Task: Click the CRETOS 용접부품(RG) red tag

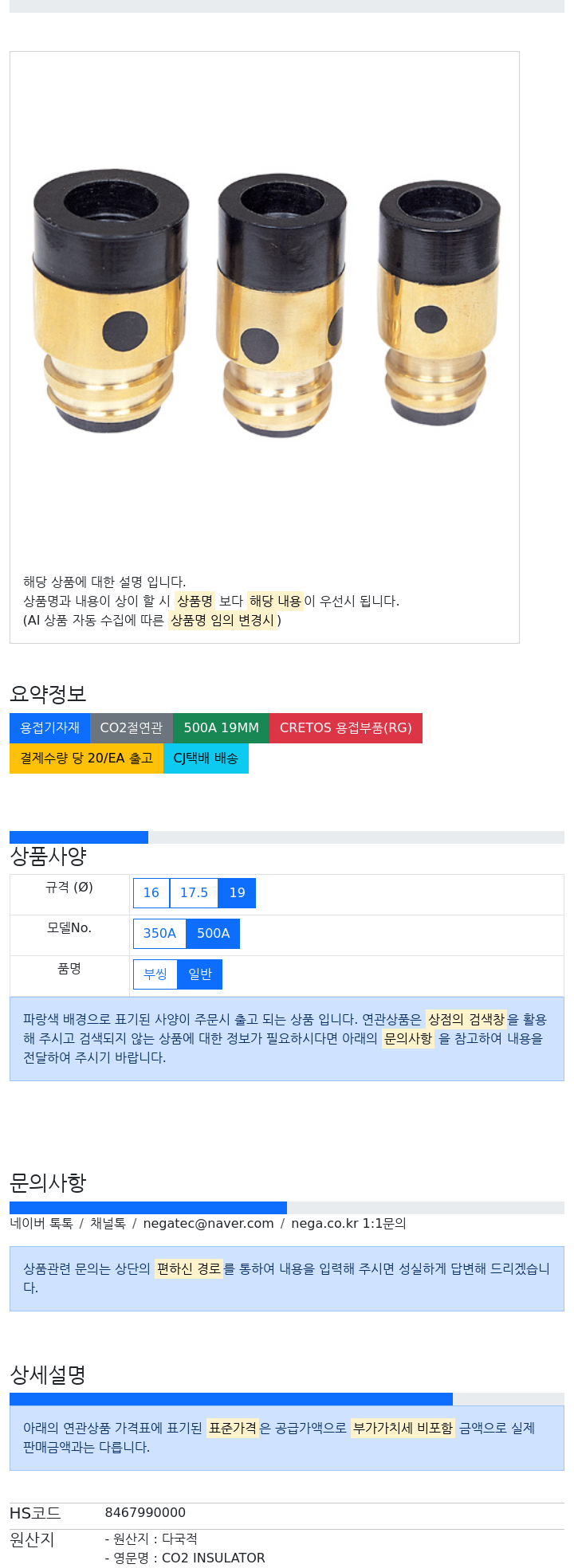Action: point(346,727)
